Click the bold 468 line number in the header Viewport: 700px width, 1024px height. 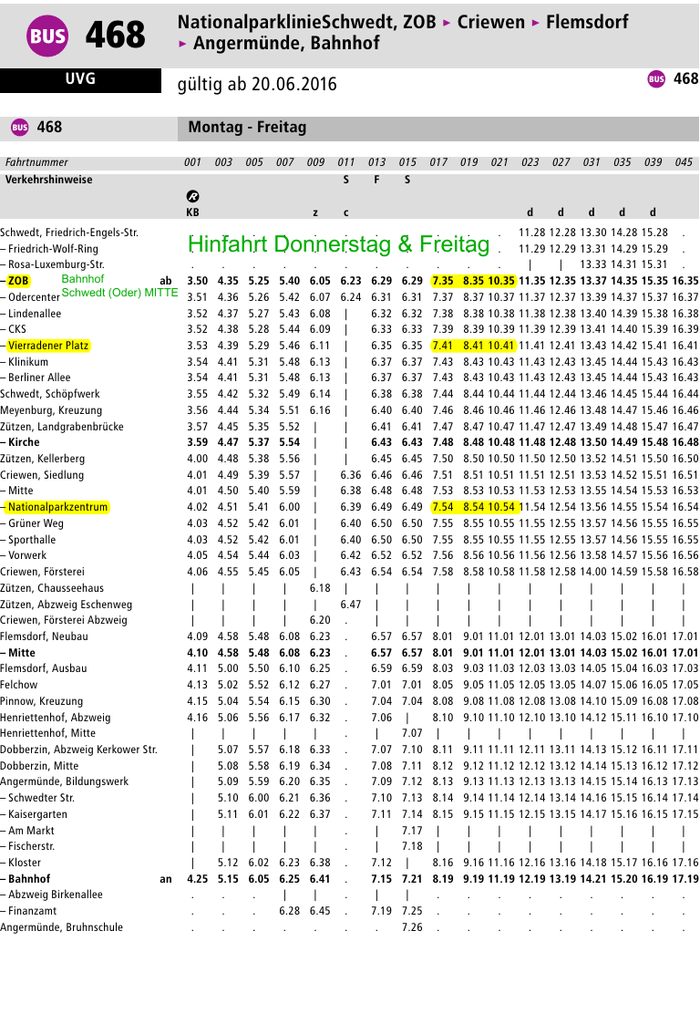pyautogui.click(x=115, y=37)
